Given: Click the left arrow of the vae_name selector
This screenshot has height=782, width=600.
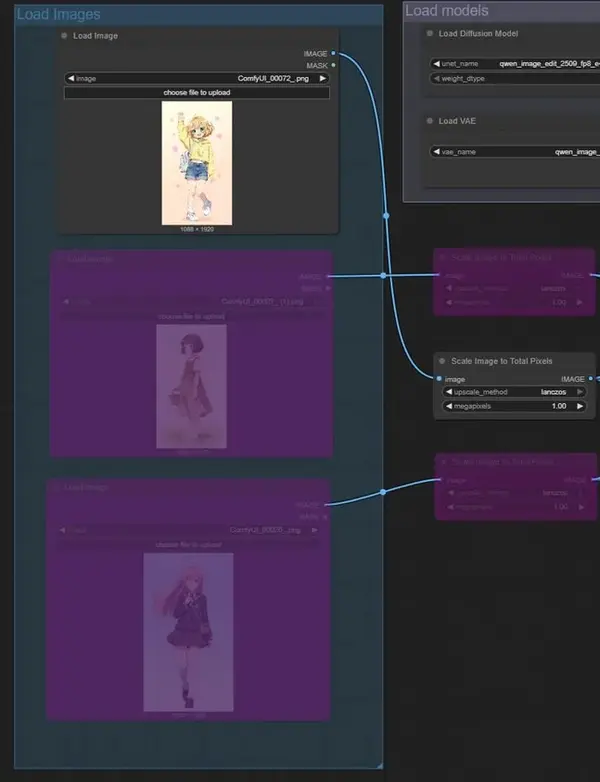Looking at the screenshot, I should (x=436, y=152).
